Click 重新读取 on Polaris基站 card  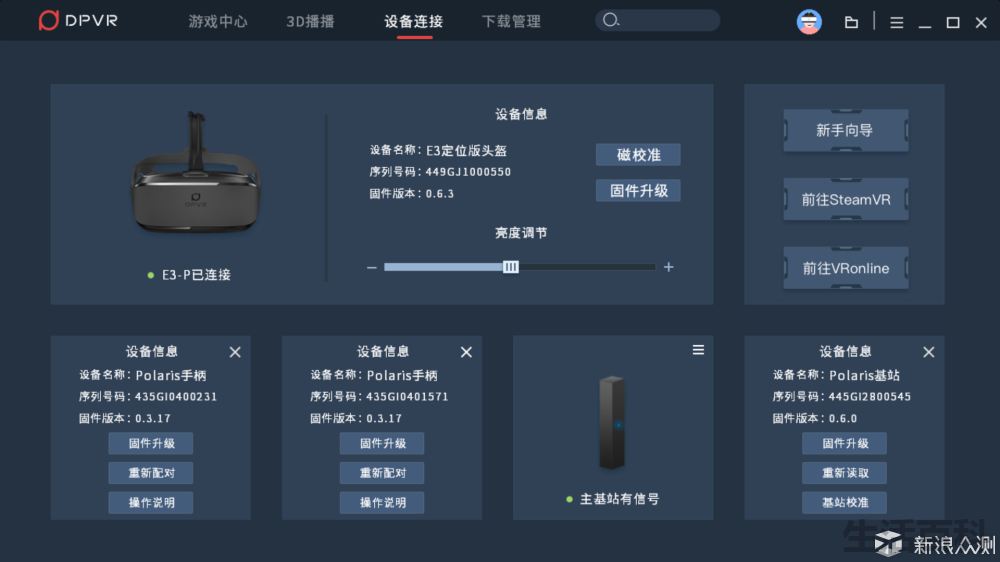point(844,473)
